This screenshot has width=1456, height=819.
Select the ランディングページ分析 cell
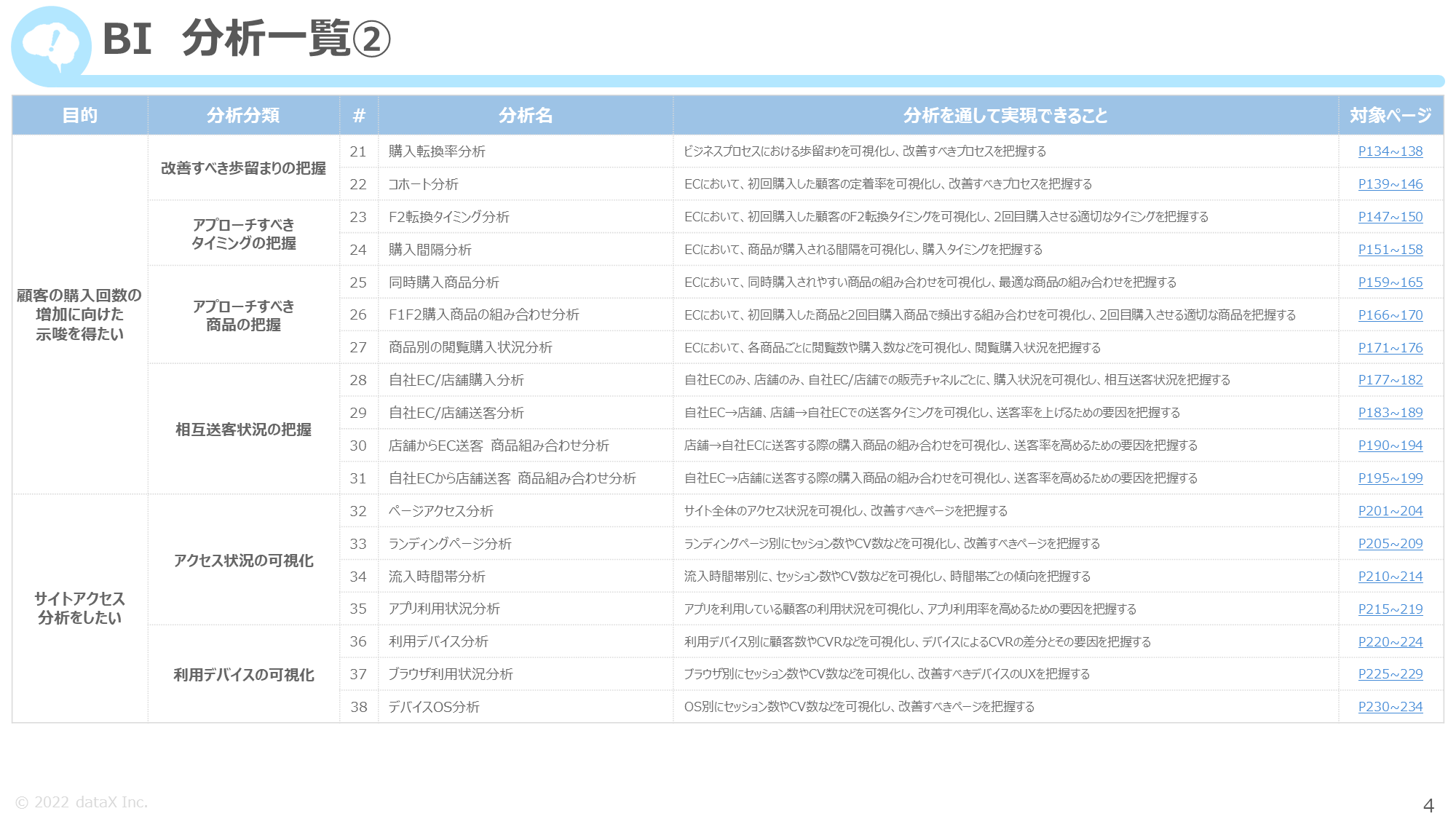tap(526, 544)
